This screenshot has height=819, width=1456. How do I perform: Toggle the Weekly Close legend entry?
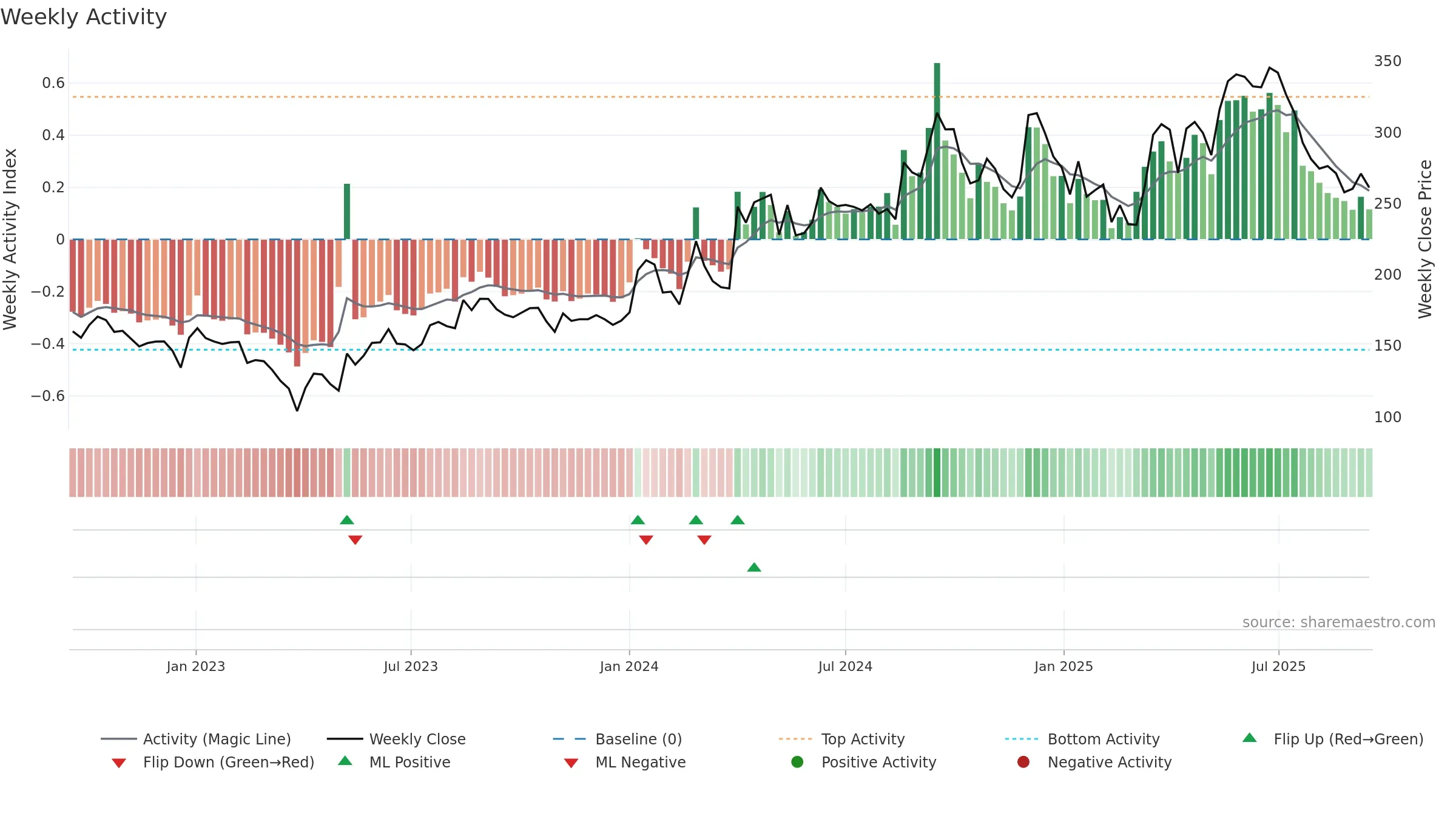click(396, 739)
